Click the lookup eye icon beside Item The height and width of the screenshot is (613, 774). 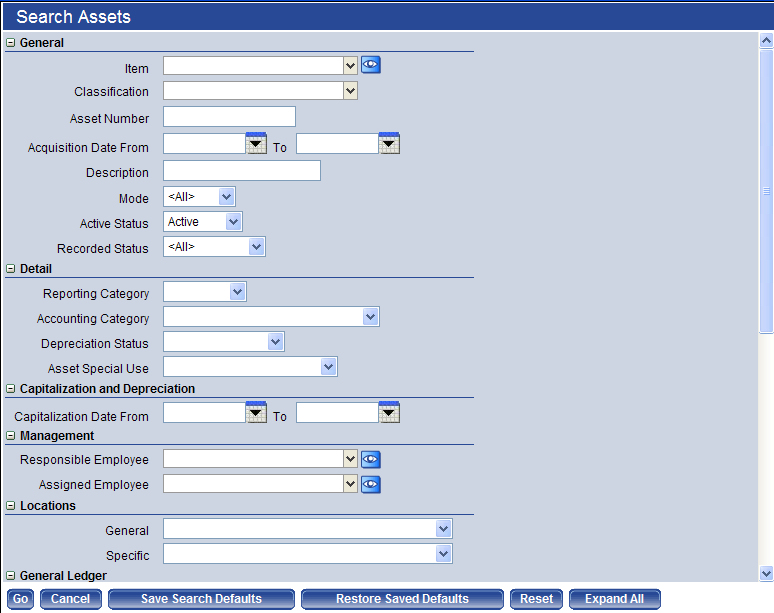tap(371, 65)
